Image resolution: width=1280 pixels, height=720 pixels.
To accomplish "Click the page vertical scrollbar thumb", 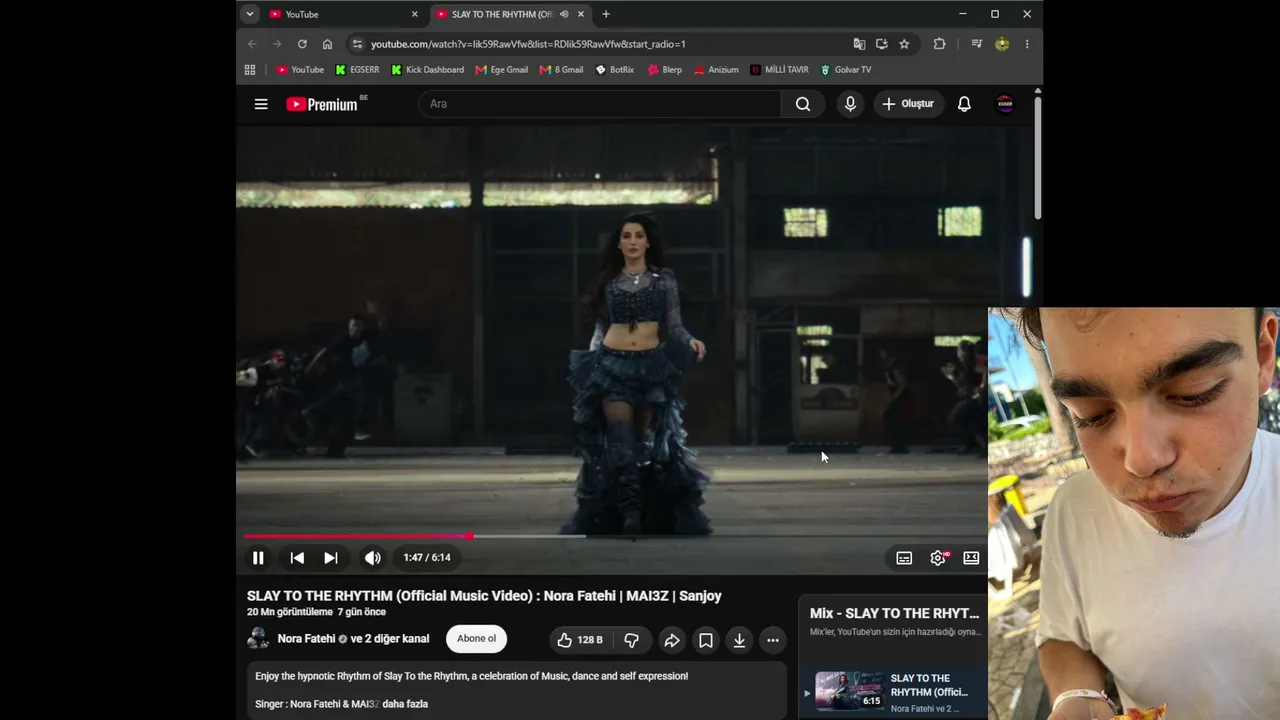I will click(1037, 158).
